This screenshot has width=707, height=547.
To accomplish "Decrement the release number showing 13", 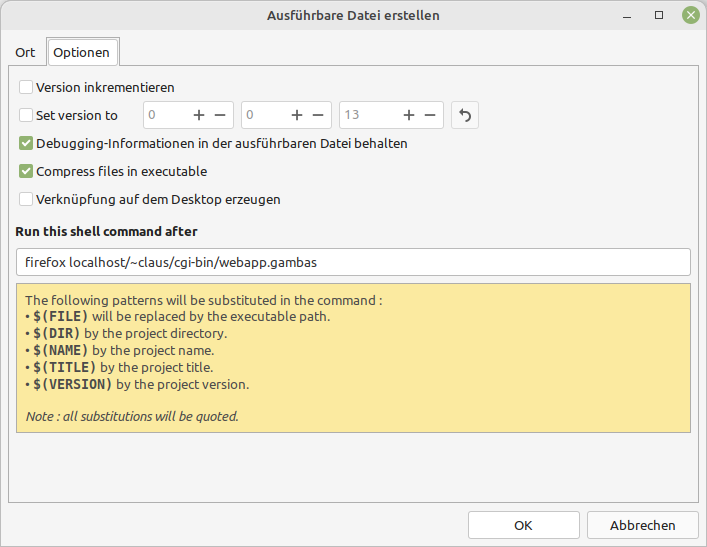I will [x=430, y=115].
